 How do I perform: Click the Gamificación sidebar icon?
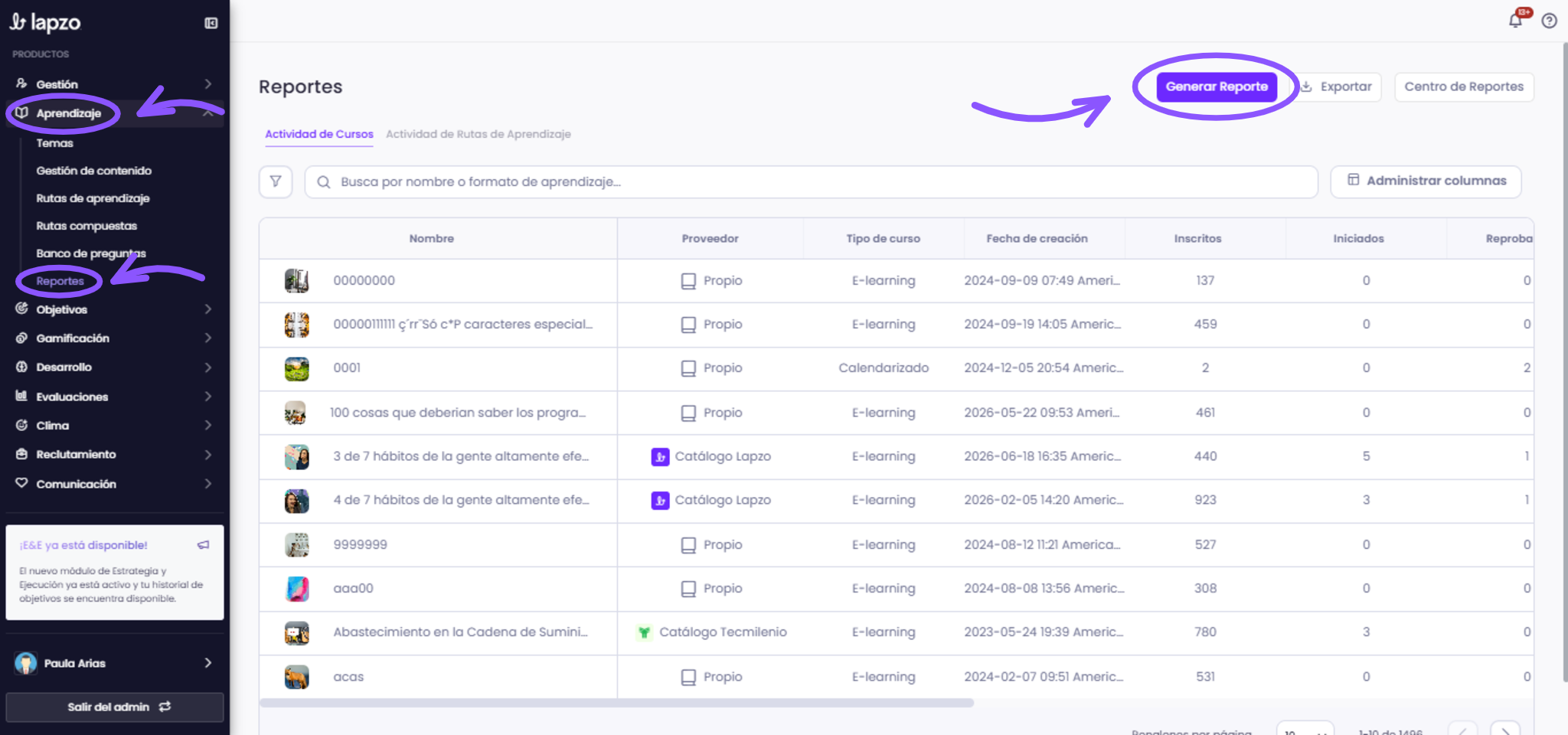click(x=21, y=338)
